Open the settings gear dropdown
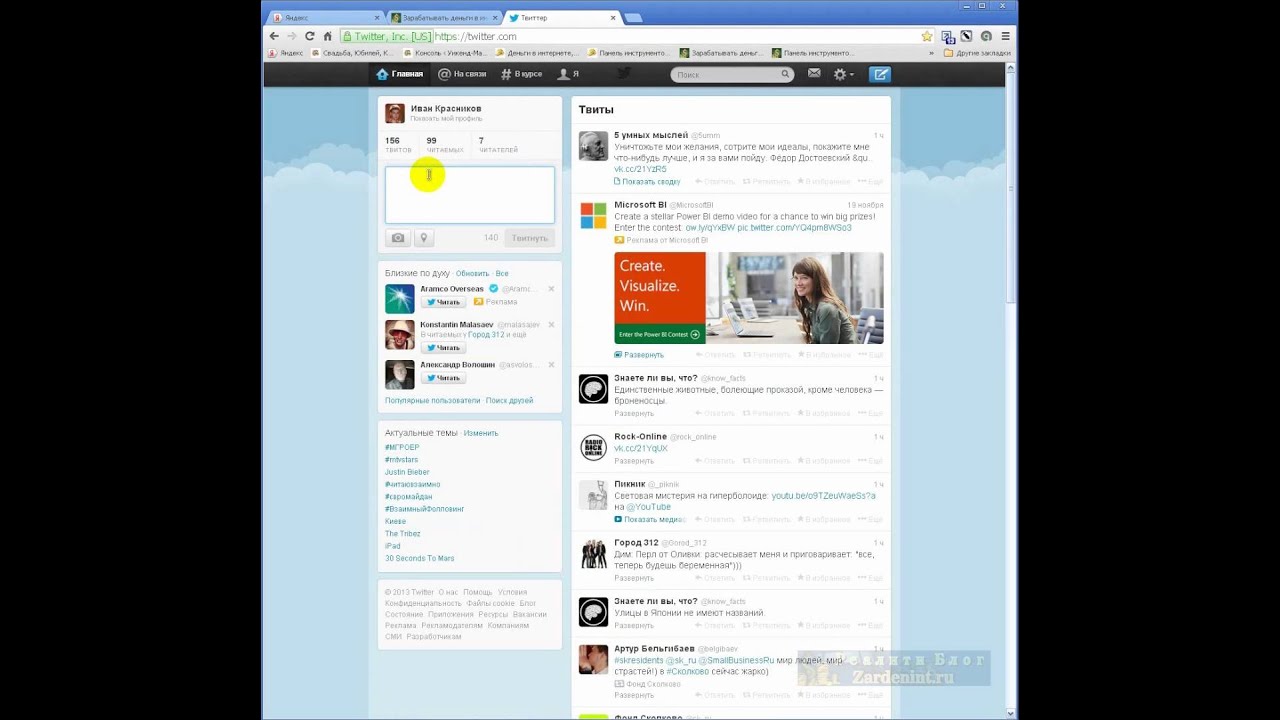 tap(843, 74)
